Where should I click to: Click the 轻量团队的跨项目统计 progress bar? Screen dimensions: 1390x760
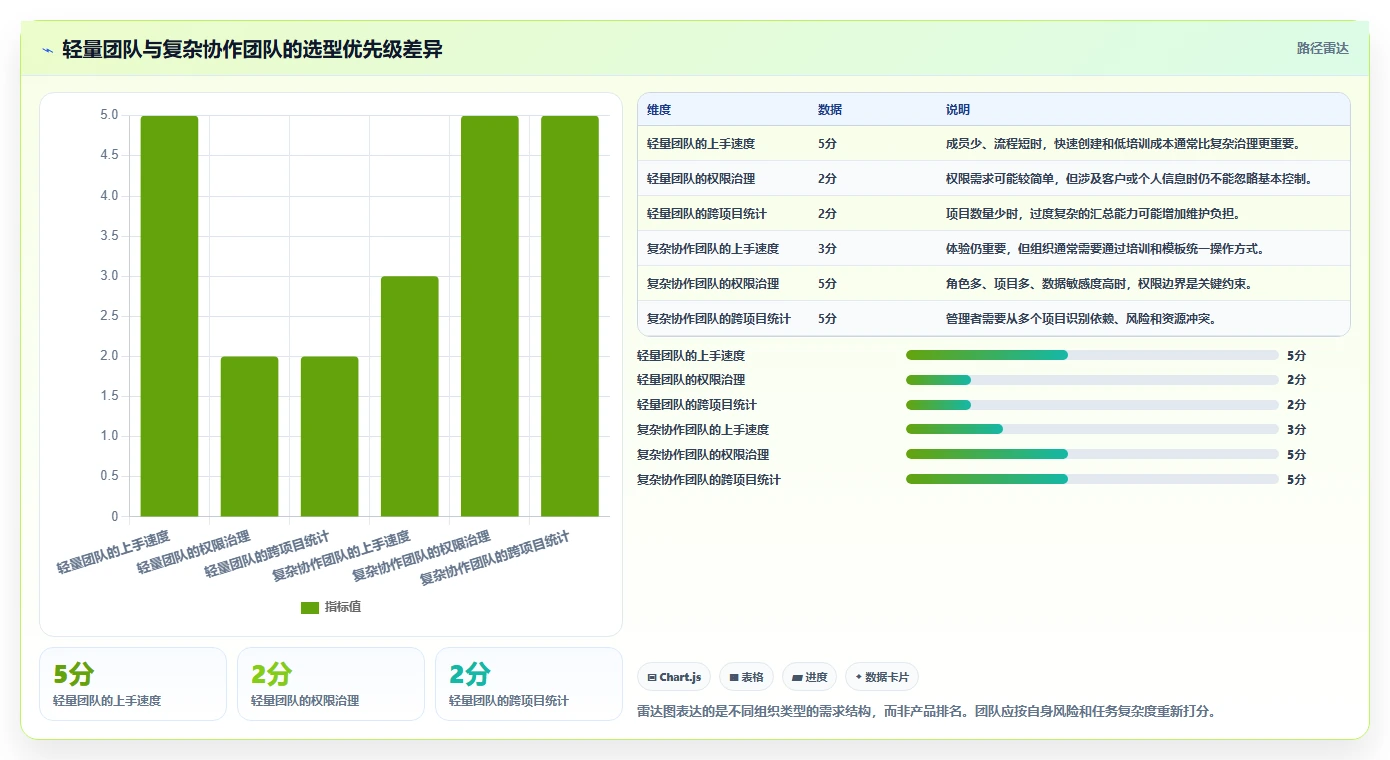tap(1092, 405)
